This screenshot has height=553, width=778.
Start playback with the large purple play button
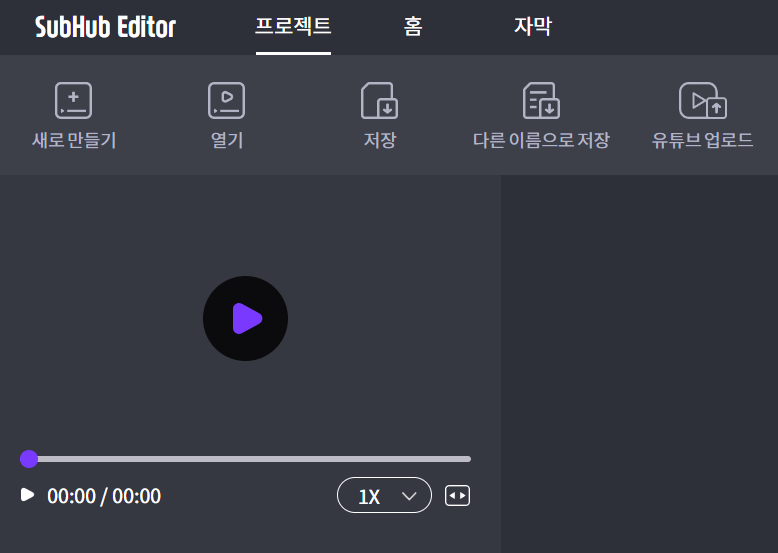click(246, 318)
